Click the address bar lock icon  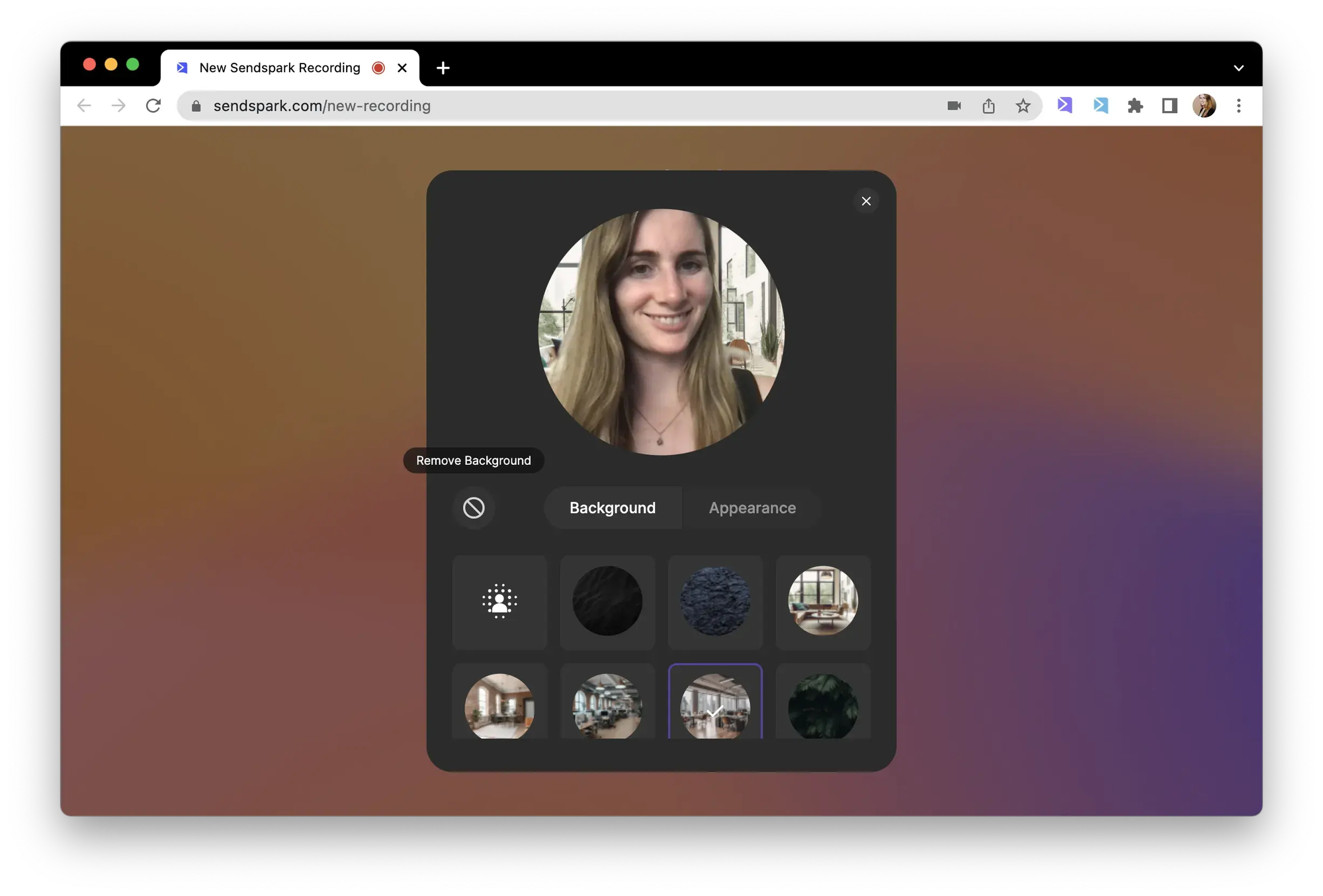[196, 106]
